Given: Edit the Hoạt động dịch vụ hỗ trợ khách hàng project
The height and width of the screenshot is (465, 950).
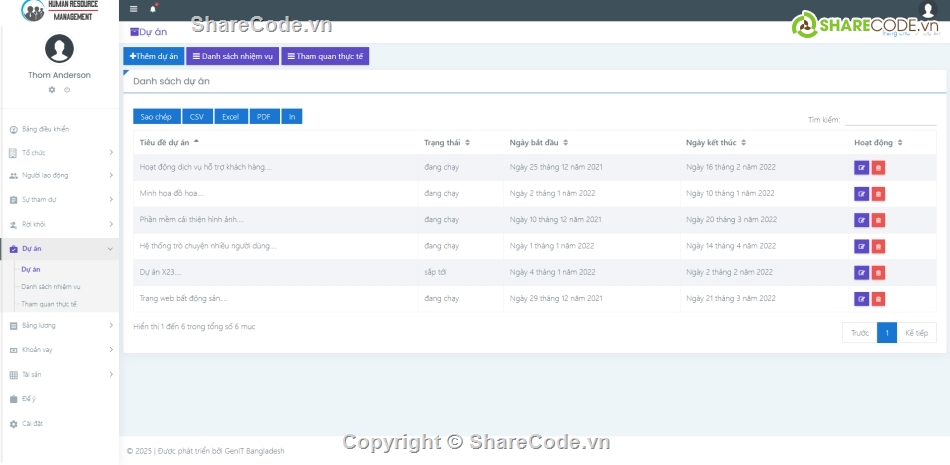Looking at the screenshot, I should coord(862,168).
